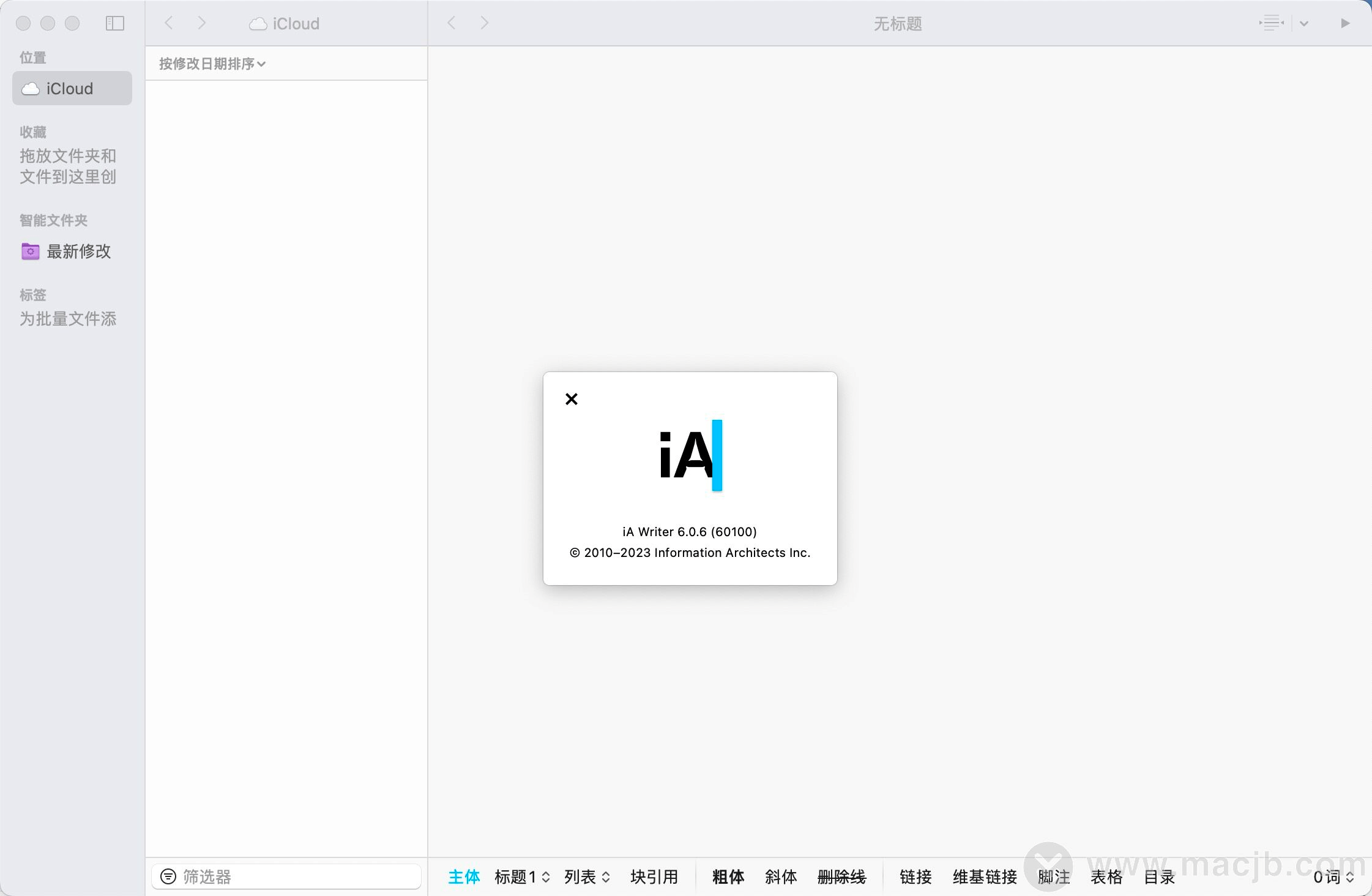Toggle 斜体 italic formatting
The width and height of the screenshot is (1372, 896).
(x=781, y=877)
